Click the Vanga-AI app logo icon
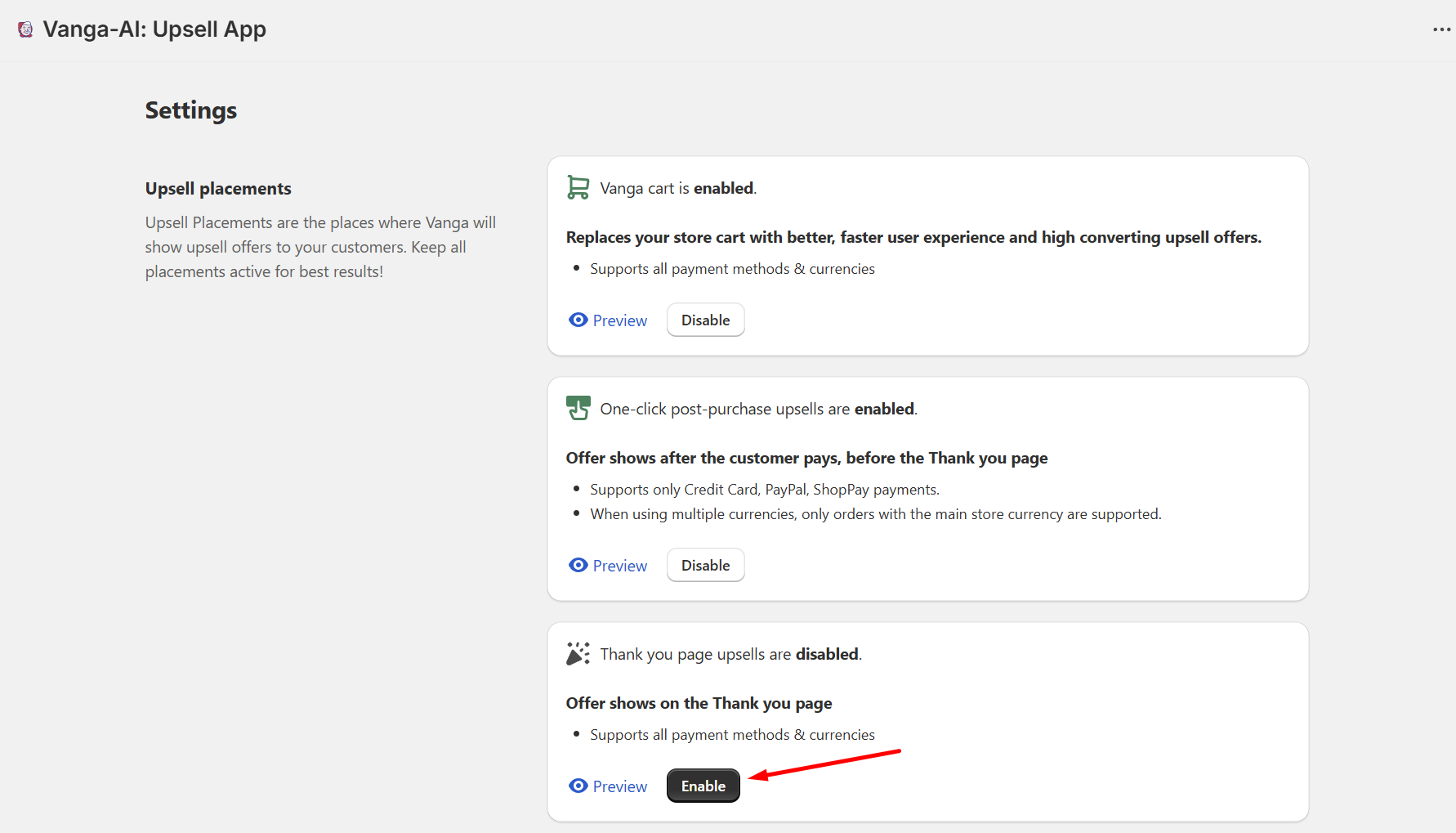Screen dimensions: 1456x833 tap(25, 29)
